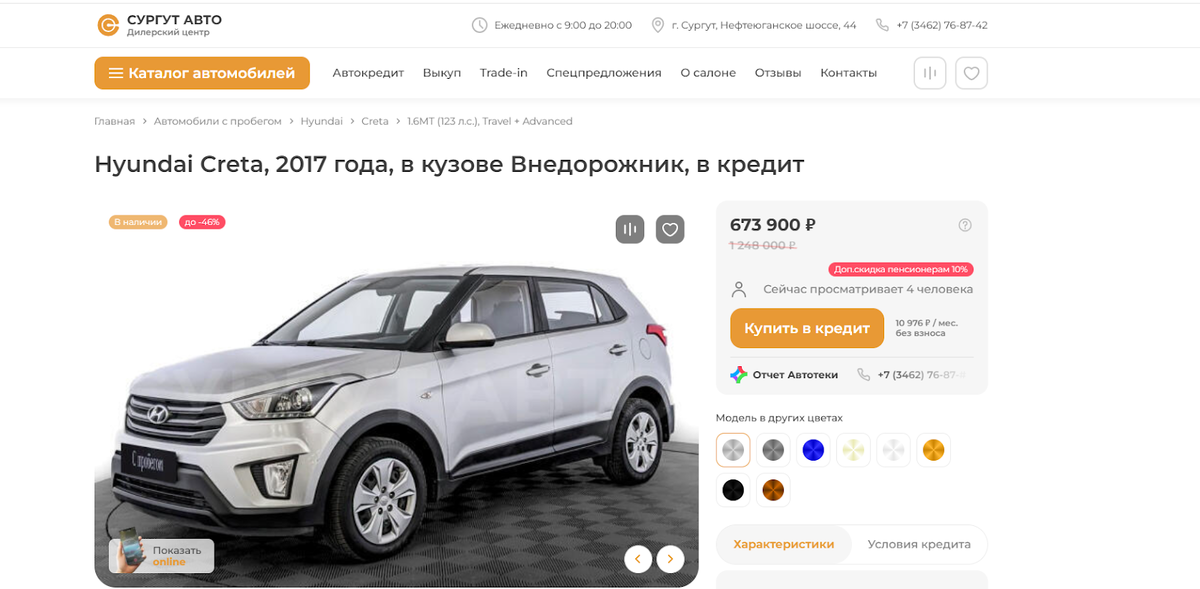The image size is (1200, 589).
Task: Go to the Hyundai breadcrumb link
Action: [322, 121]
